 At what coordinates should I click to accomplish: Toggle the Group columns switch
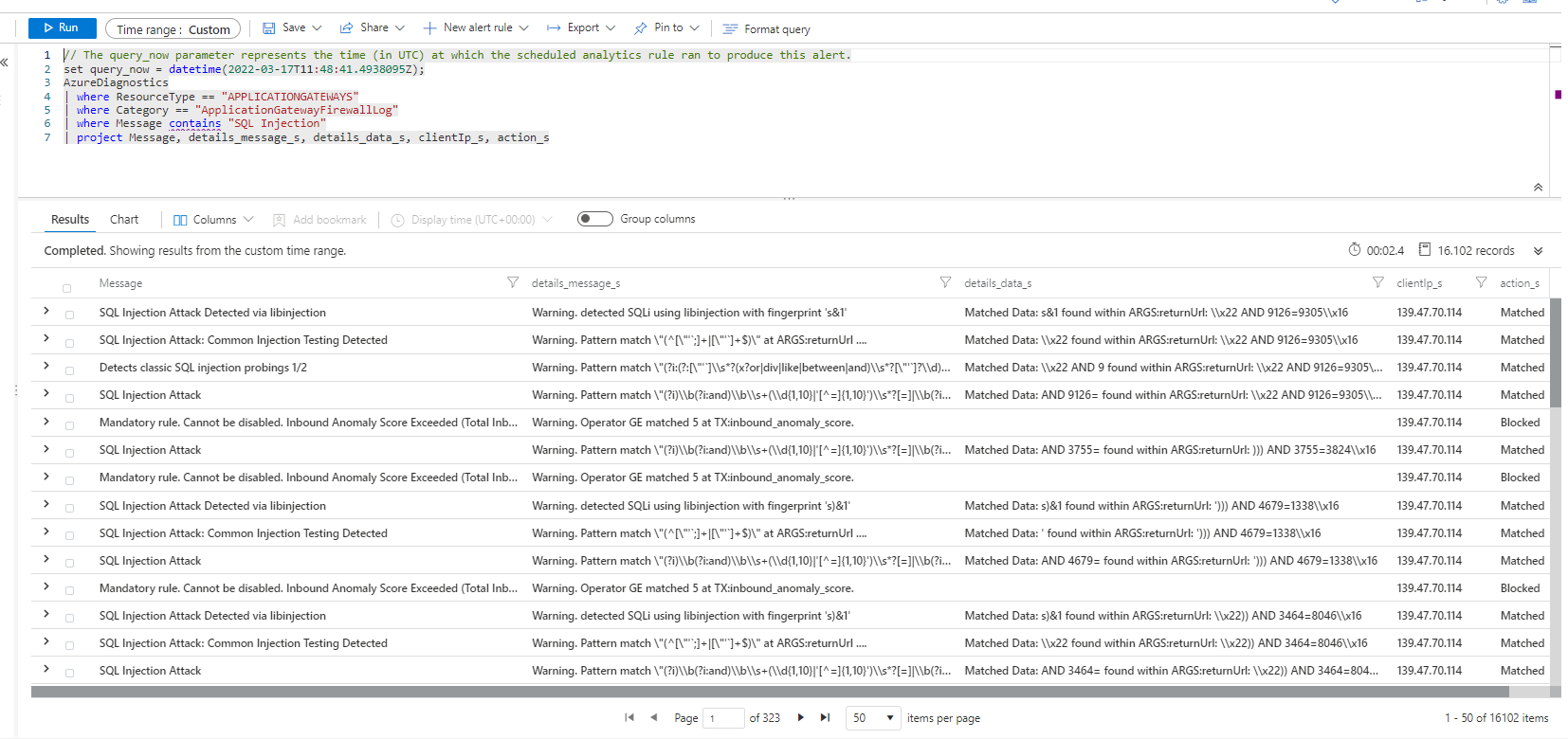click(595, 219)
